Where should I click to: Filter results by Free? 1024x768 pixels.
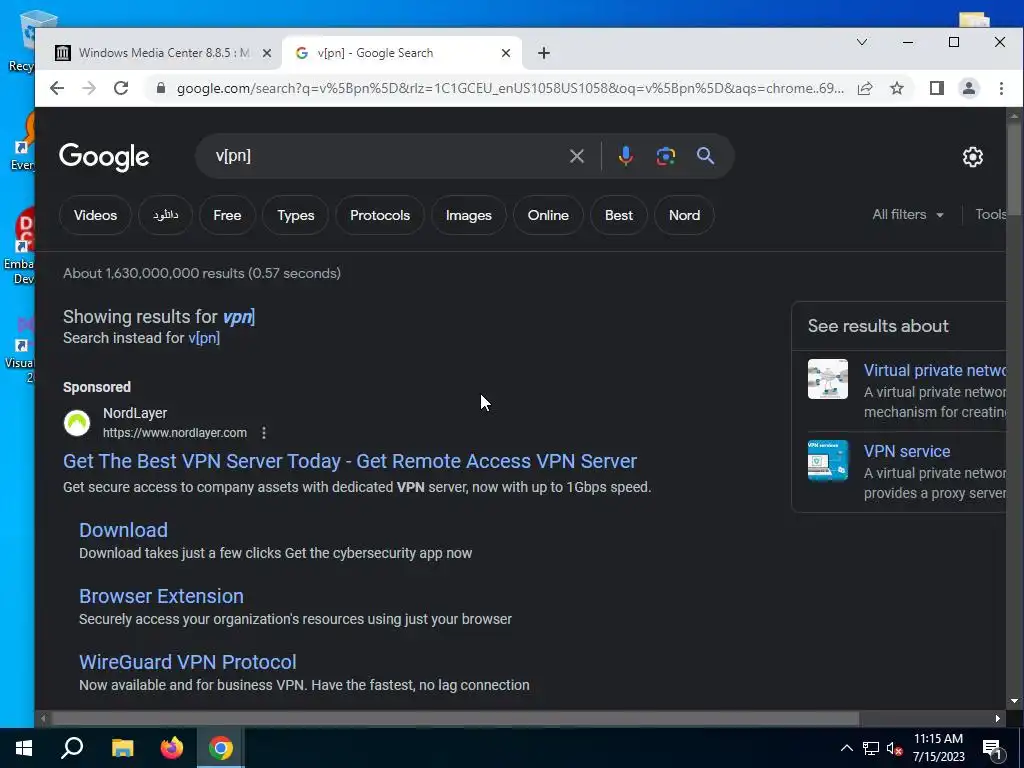[x=227, y=215]
